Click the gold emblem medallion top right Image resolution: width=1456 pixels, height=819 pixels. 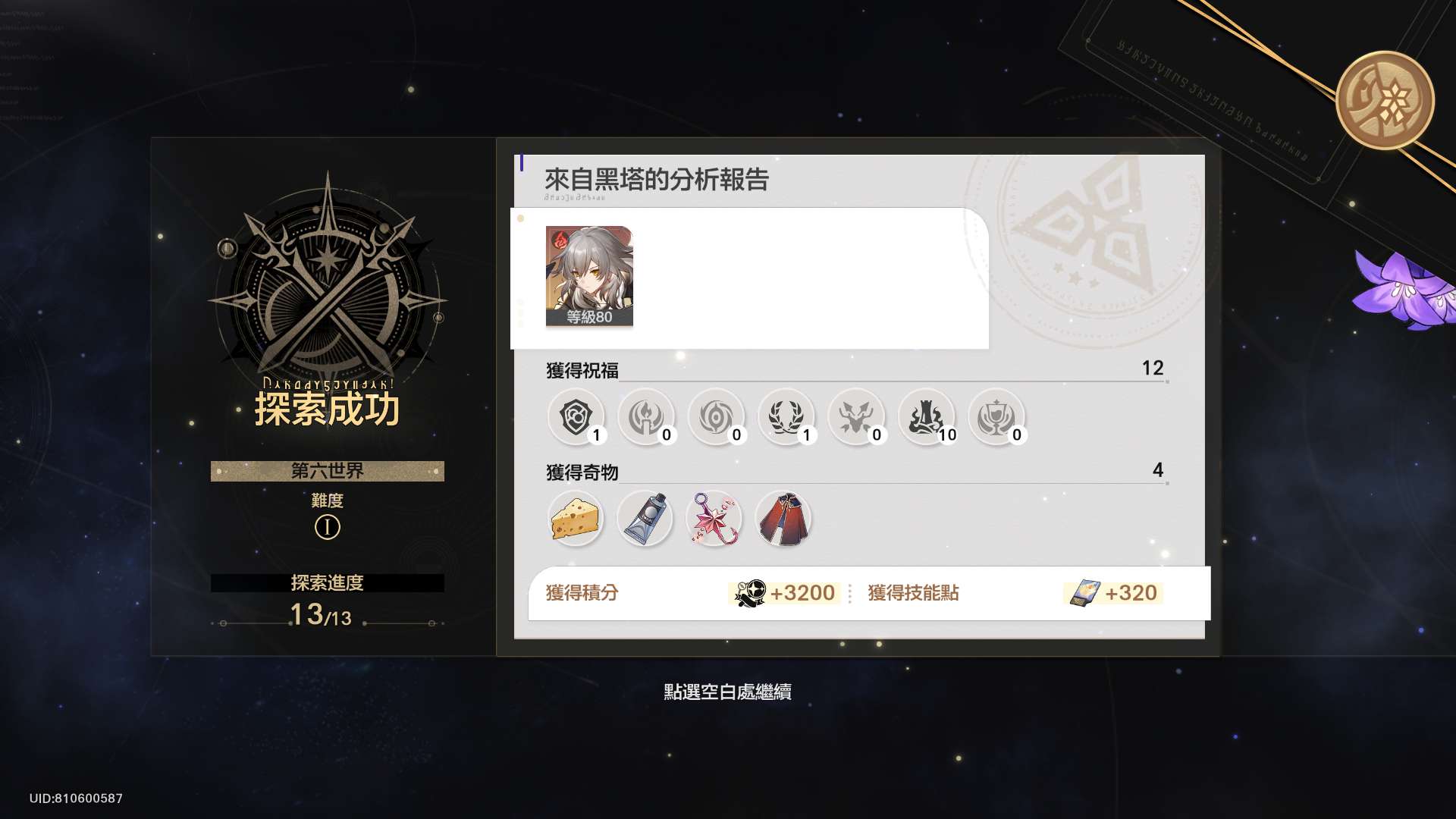(x=1385, y=100)
